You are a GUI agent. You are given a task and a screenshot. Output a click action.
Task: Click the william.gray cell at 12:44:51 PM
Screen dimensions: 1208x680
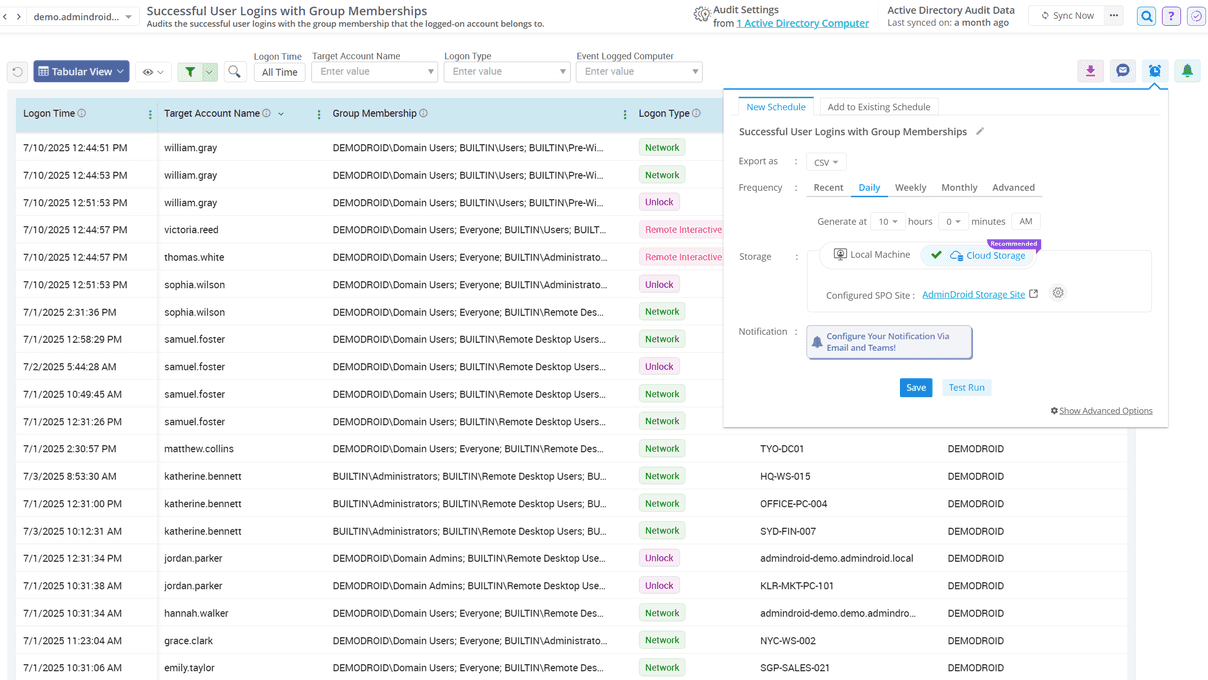191,148
